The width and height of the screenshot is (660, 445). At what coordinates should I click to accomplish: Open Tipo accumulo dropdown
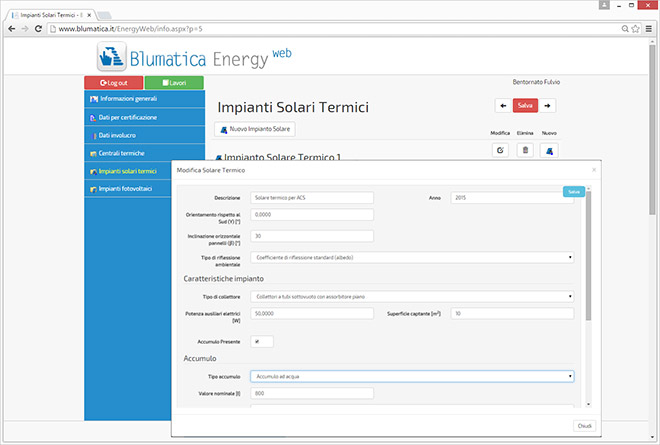(412, 376)
